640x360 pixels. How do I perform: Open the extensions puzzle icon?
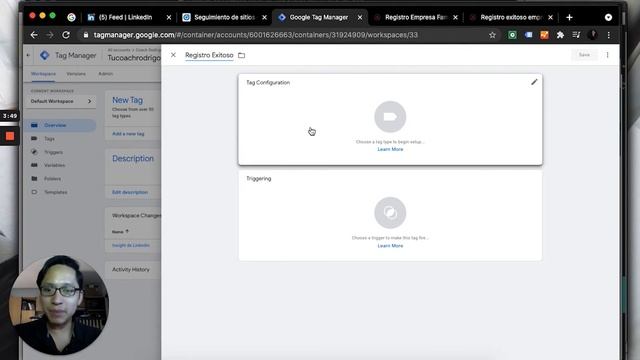(x=560, y=35)
